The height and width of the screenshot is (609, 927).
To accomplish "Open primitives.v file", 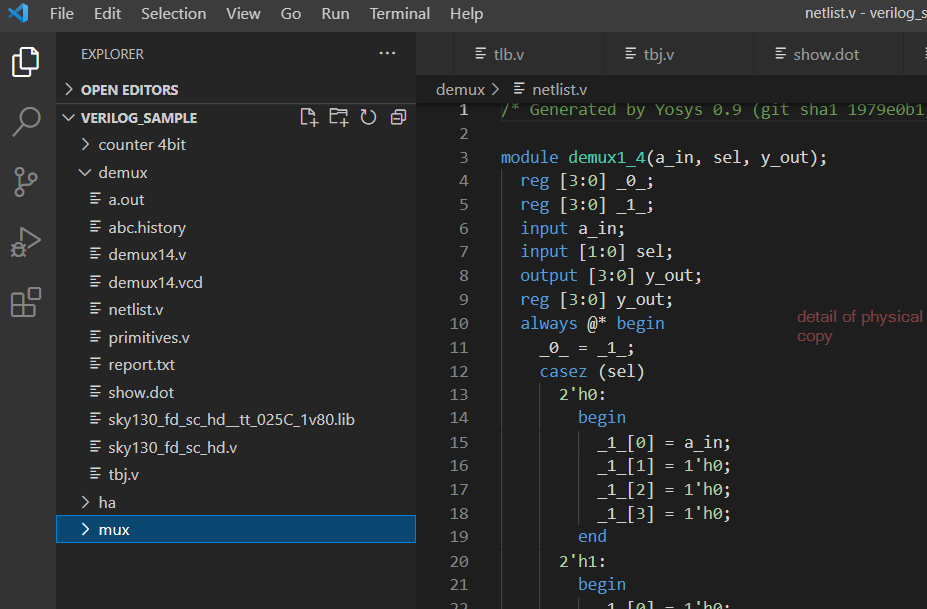I will (236, 337).
